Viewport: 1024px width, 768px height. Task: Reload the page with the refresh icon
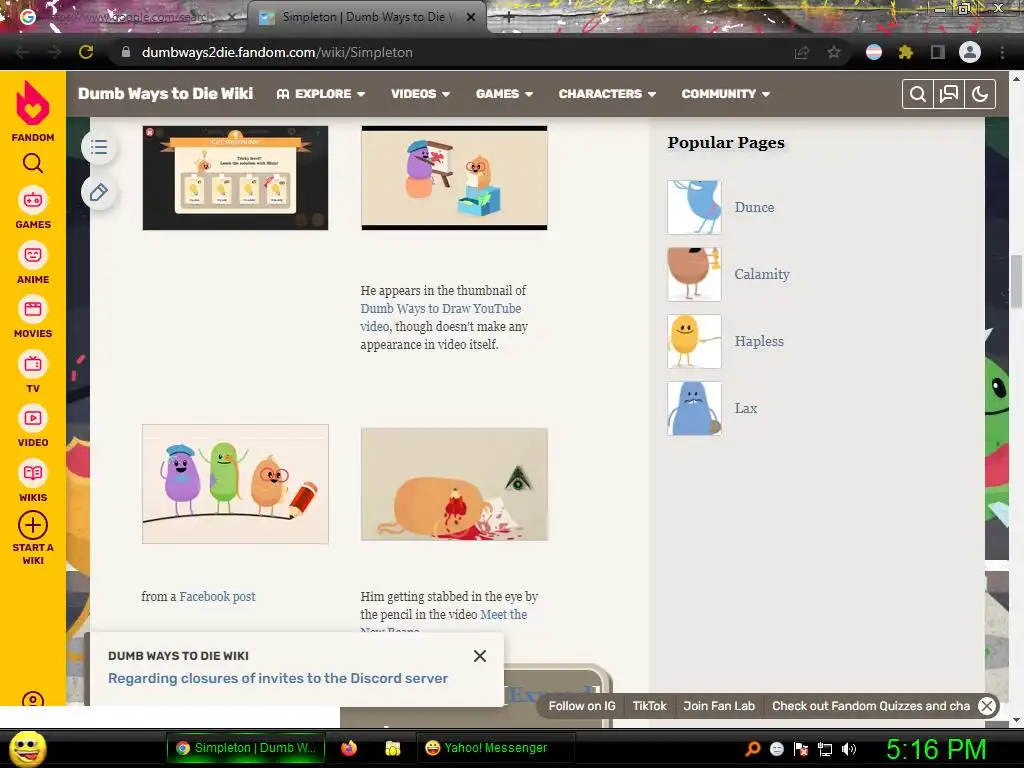tap(86, 52)
